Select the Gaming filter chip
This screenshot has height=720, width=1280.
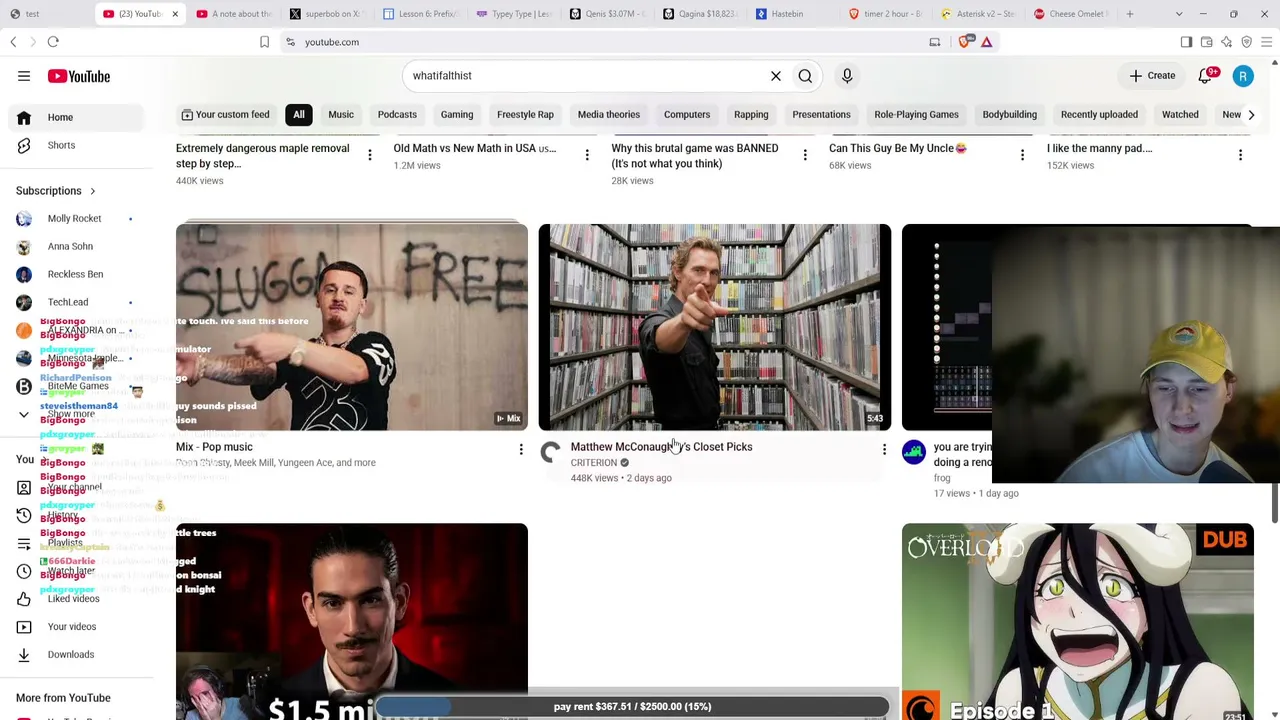[x=457, y=115]
